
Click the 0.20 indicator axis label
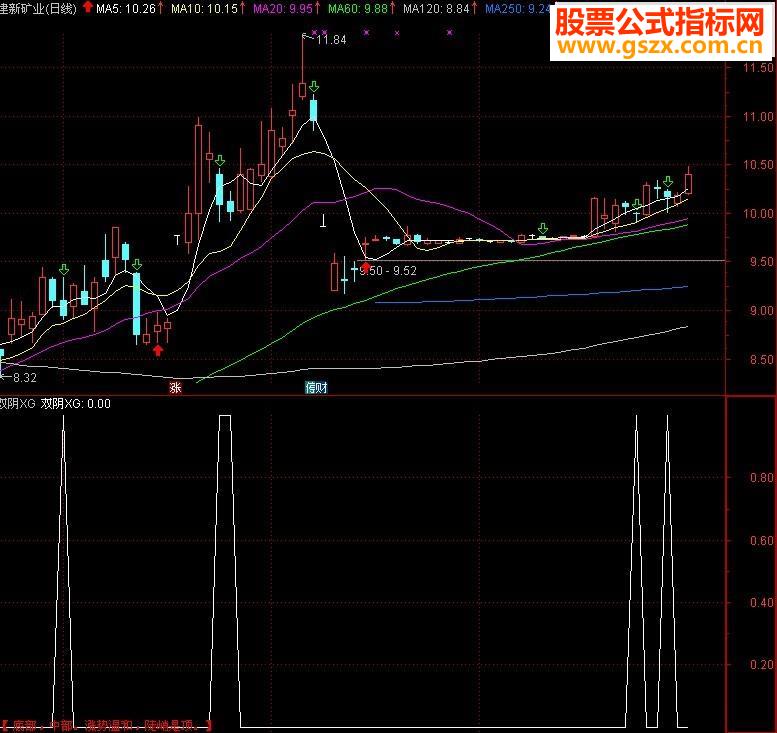761,665
